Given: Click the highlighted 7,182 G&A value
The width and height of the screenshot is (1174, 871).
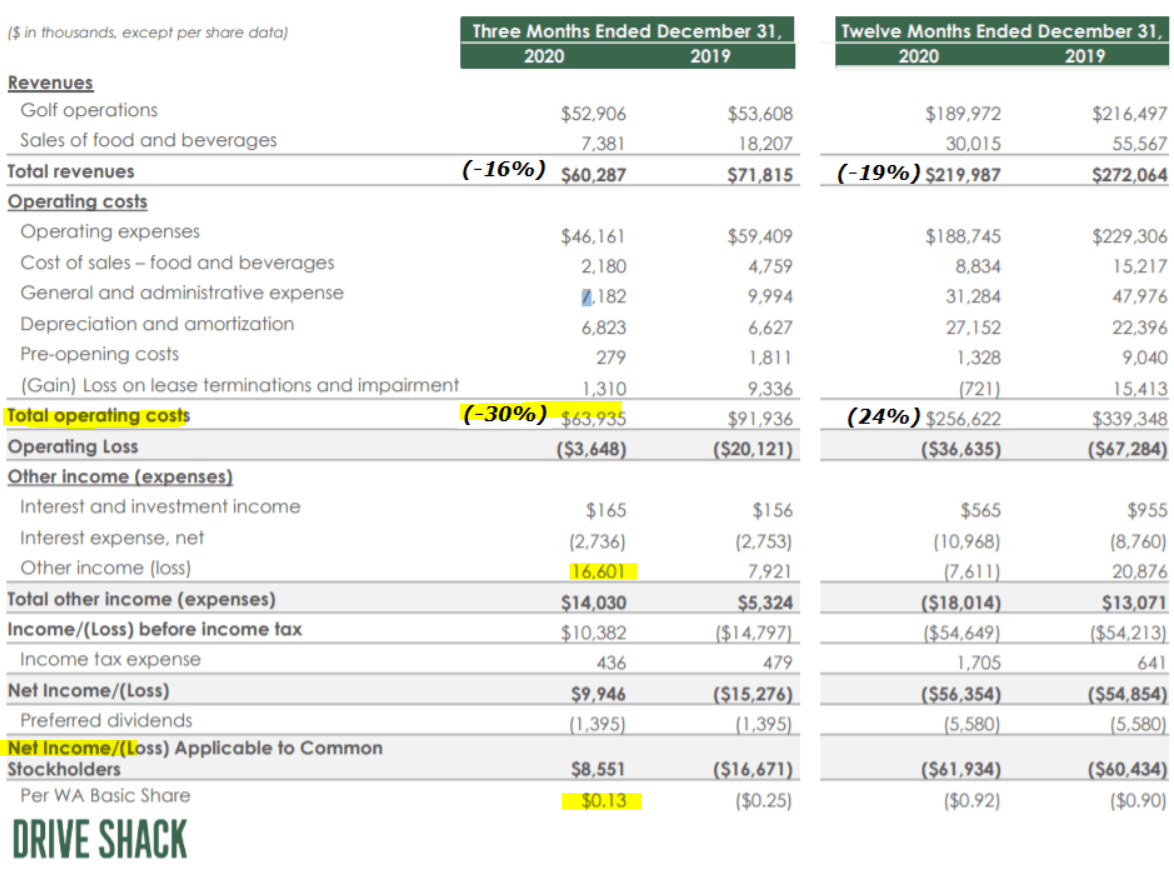Looking at the screenshot, I should 603,297.
